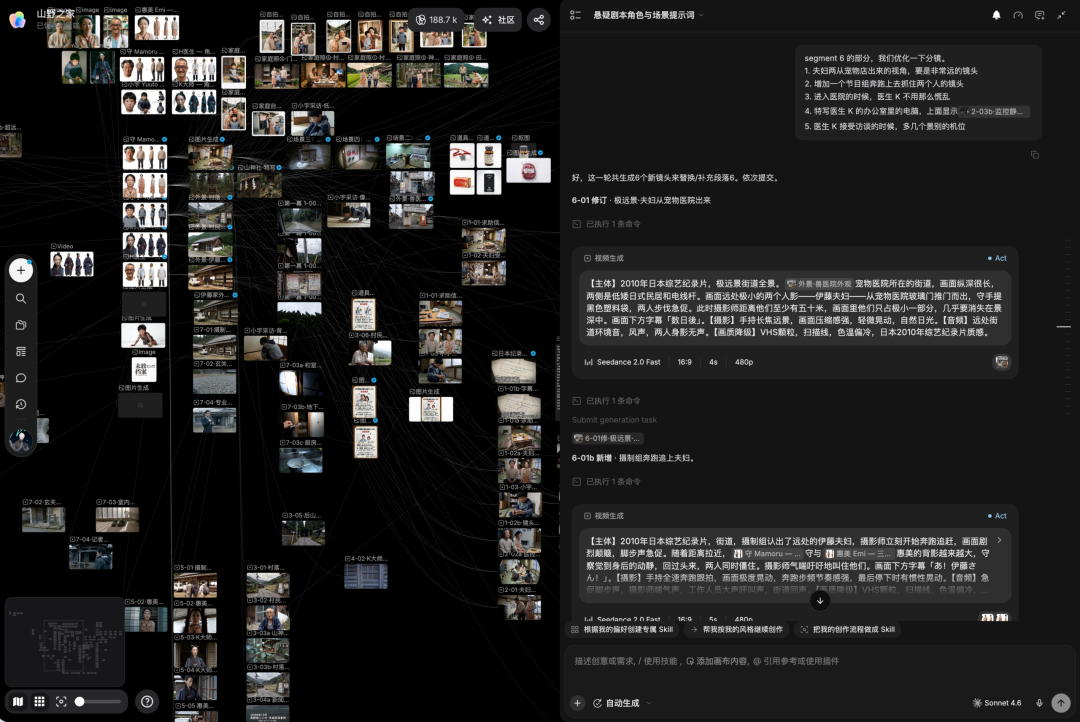Click the add node plus button in sidebar
Screen dimensions: 1080x722
(21, 270)
